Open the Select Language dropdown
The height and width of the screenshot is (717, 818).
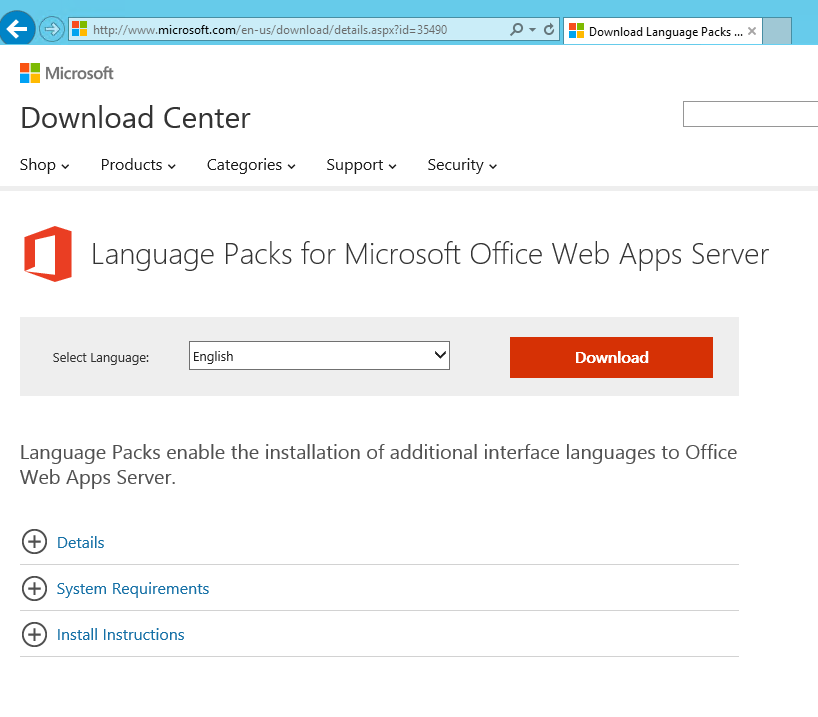[319, 356]
